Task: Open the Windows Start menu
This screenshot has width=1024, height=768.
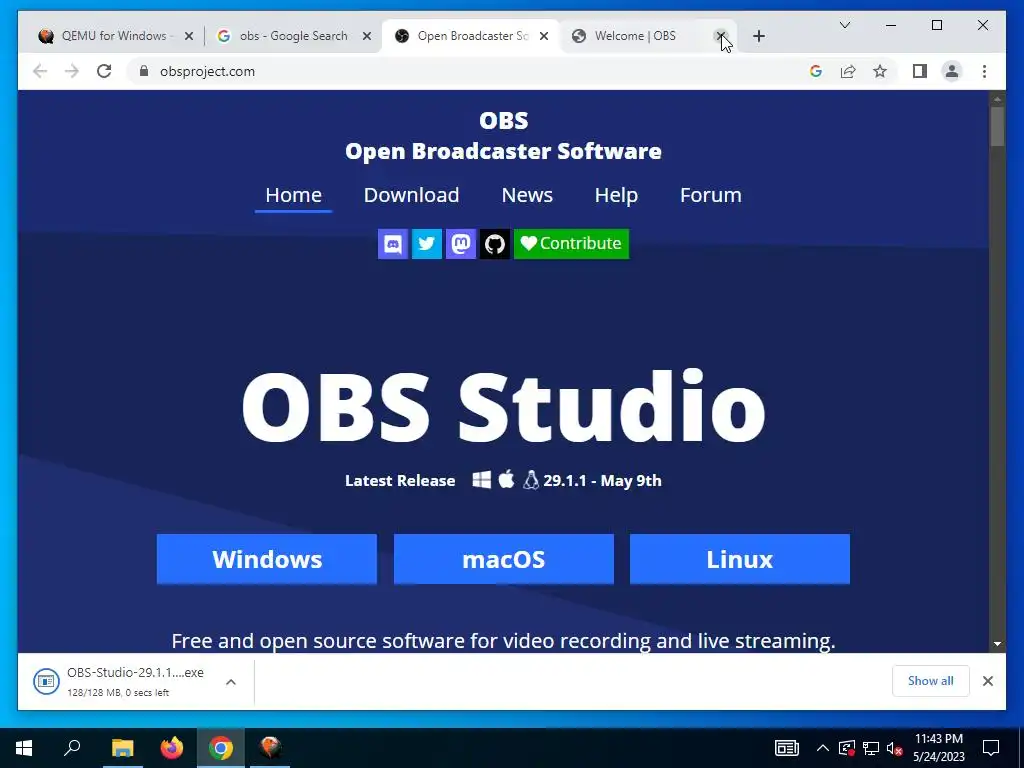Action: pyautogui.click(x=24, y=748)
